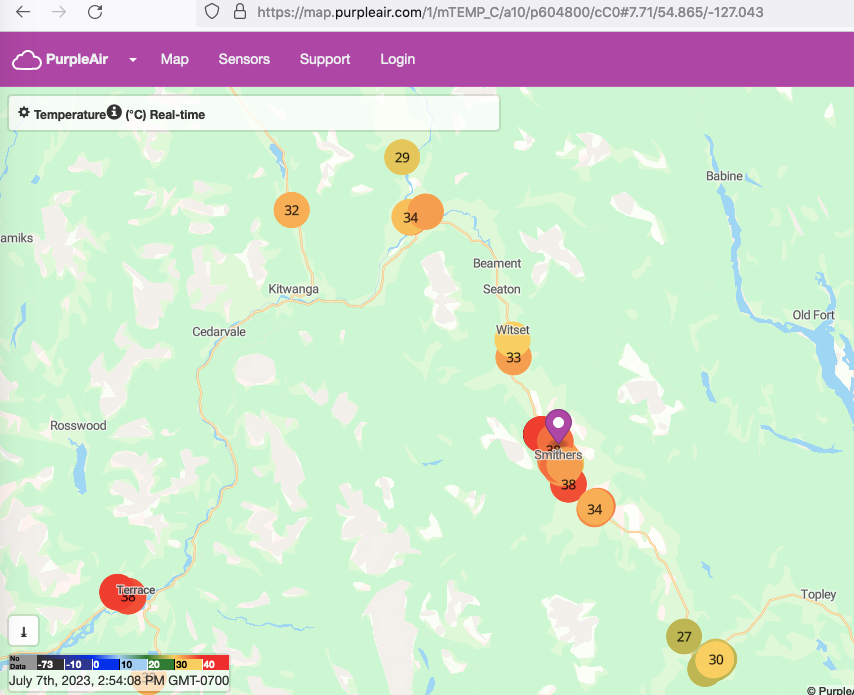Click the purple location pin at Smithers
The image size is (854, 695).
pyautogui.click(x=558, y=424)
